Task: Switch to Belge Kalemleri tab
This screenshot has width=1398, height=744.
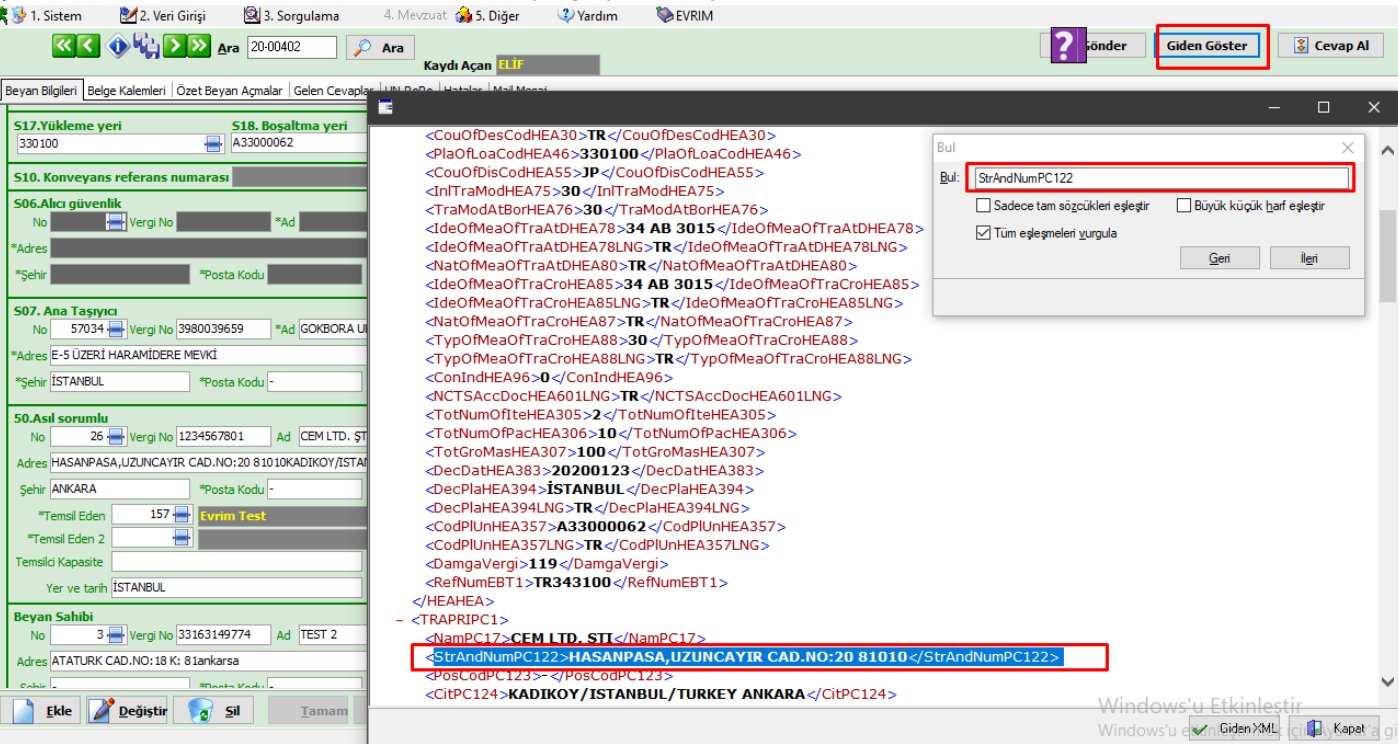Action: [x=127, y=91]
